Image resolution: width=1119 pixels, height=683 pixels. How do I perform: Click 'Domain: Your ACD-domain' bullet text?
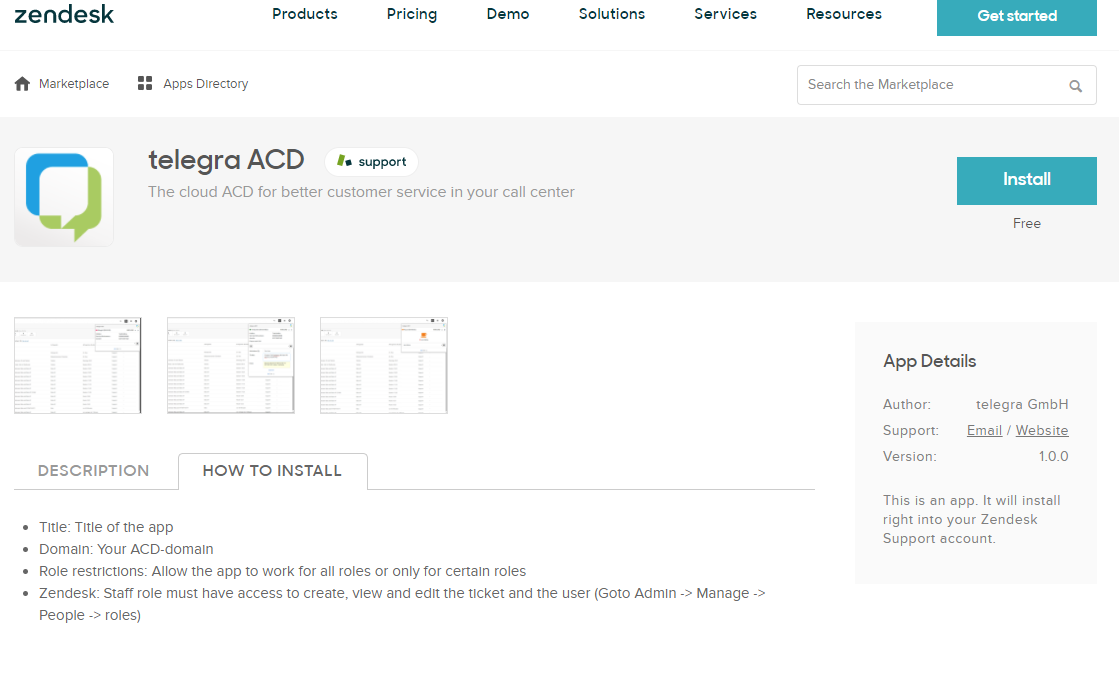pos(126,550)
